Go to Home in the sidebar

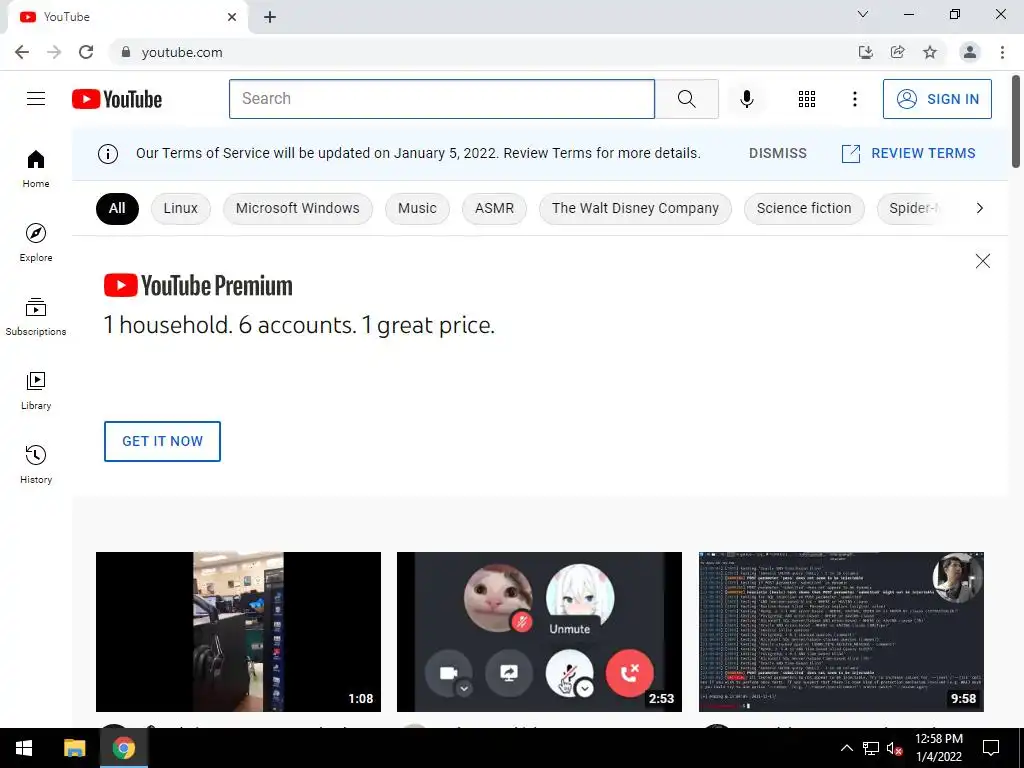pyautogui.click(x=36, y=169)
